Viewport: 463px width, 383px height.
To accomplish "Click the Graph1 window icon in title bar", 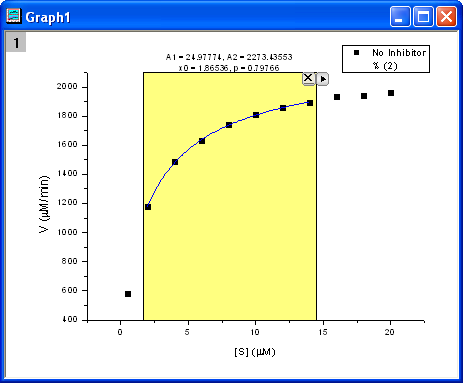I will (x=14, y=16).
